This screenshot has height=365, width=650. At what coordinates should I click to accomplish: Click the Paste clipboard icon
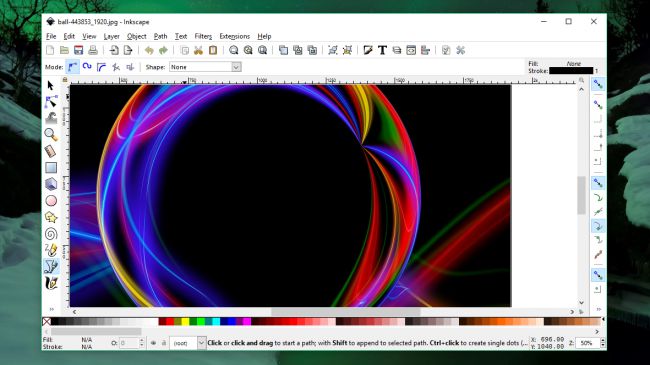coord(213,50)
